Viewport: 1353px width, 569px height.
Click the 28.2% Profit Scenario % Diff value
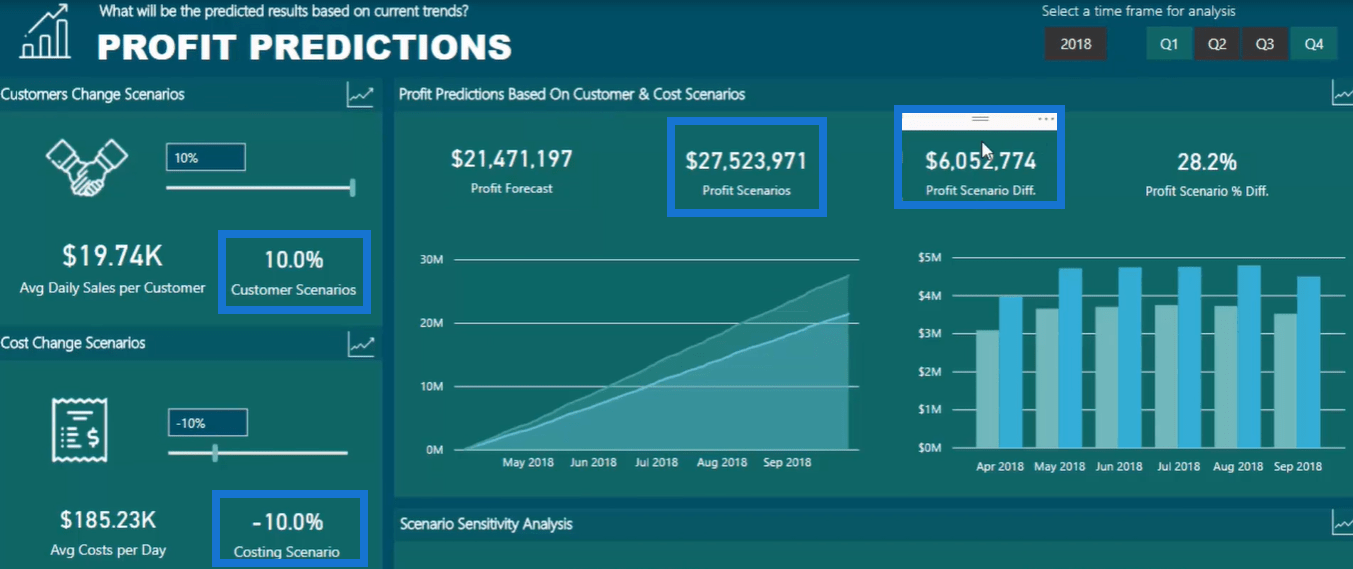(x=1207, y=161)
